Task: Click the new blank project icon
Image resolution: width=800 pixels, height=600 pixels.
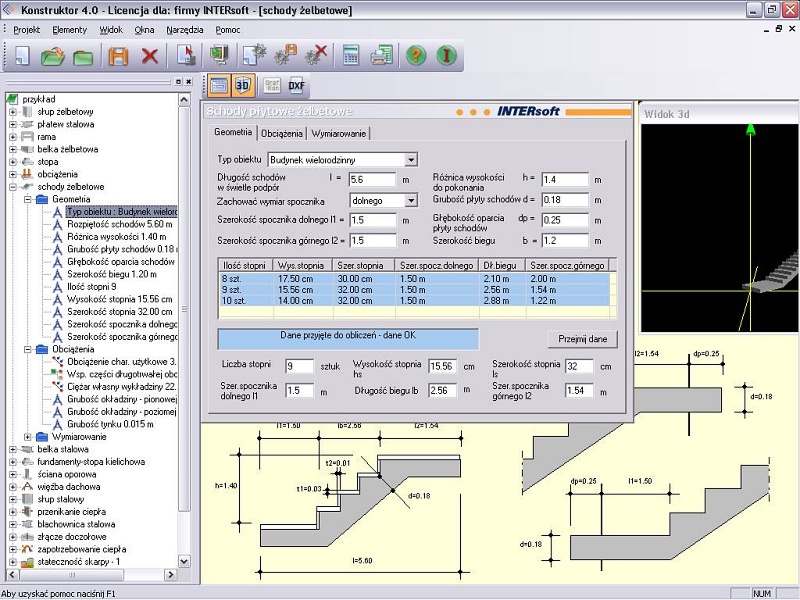Action: click(21, 55)
